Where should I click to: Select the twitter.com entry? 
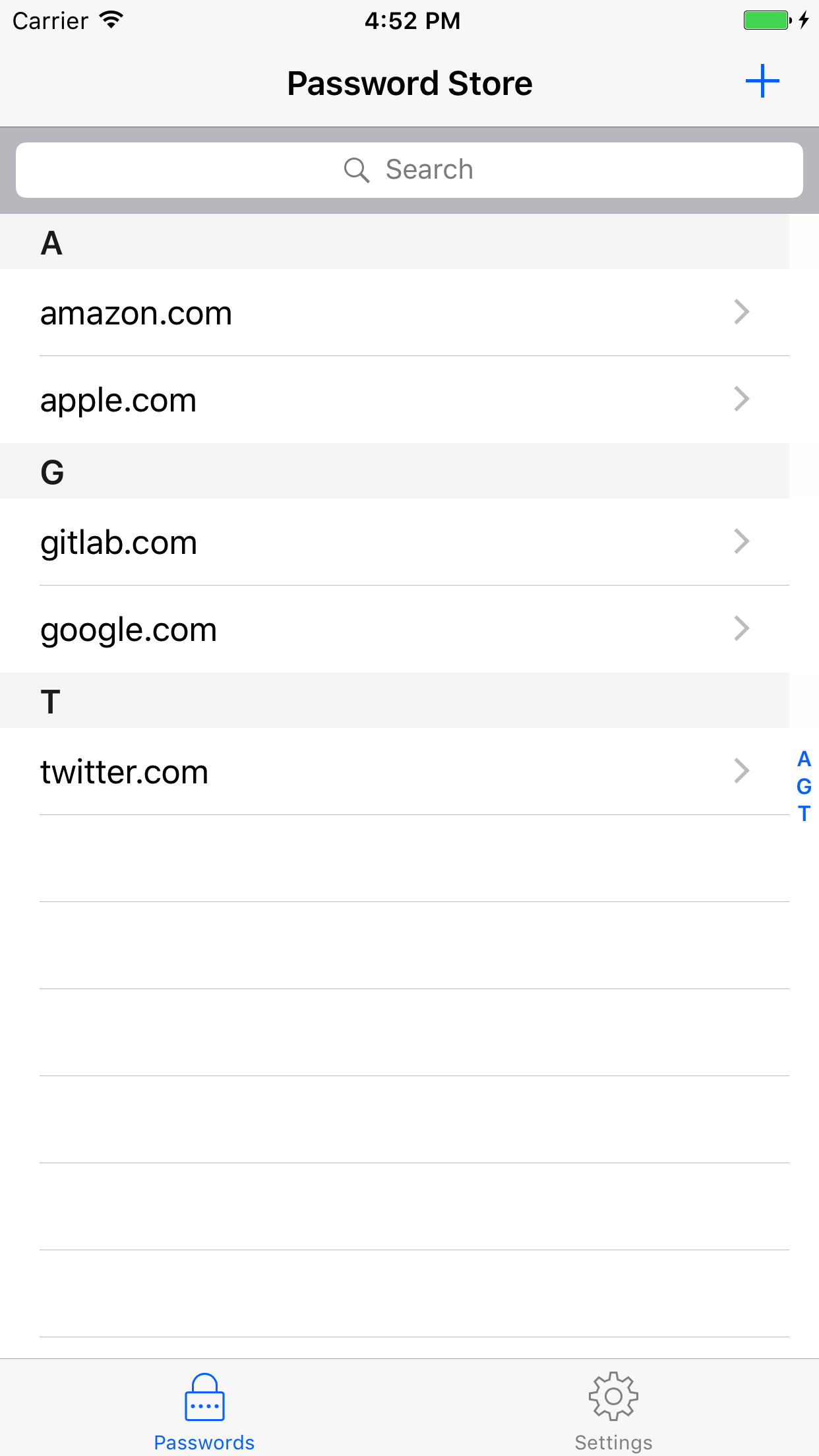click(124, 772)
